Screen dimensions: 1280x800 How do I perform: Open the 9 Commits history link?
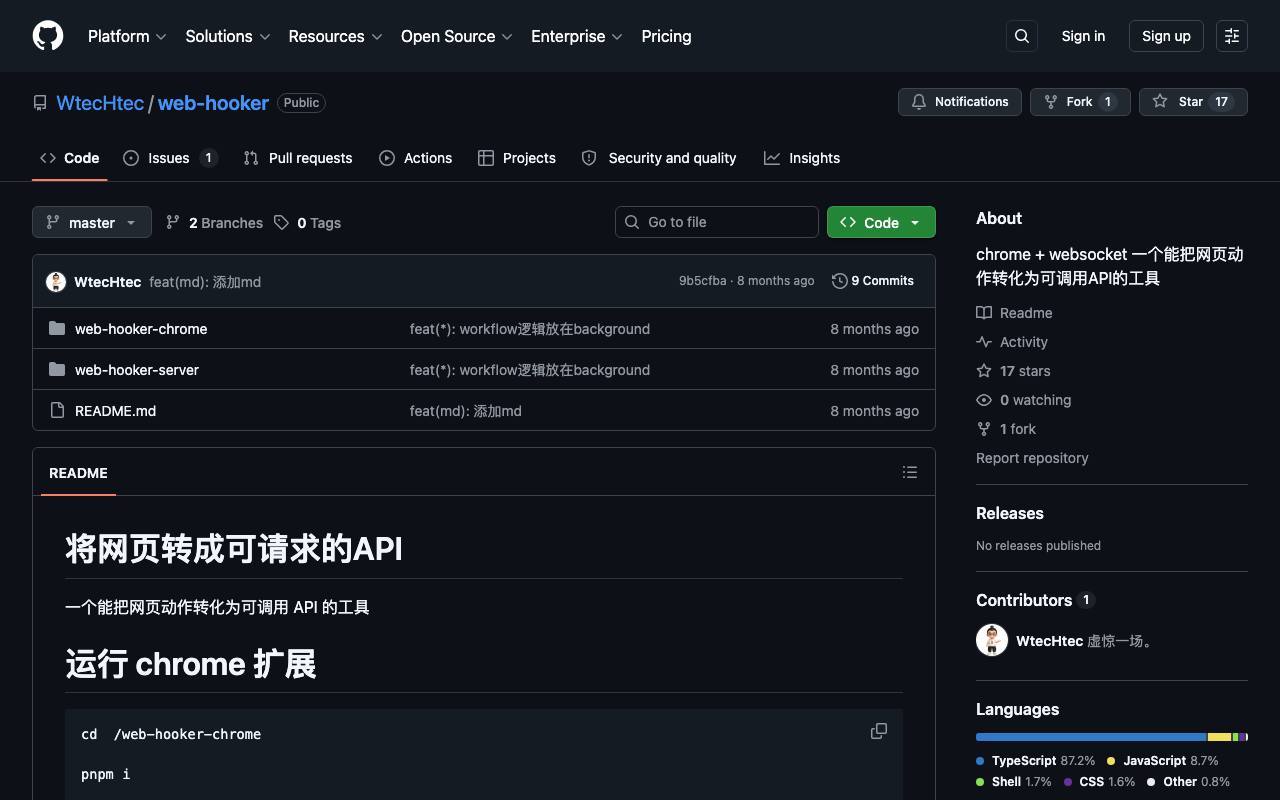click(873, 281)
